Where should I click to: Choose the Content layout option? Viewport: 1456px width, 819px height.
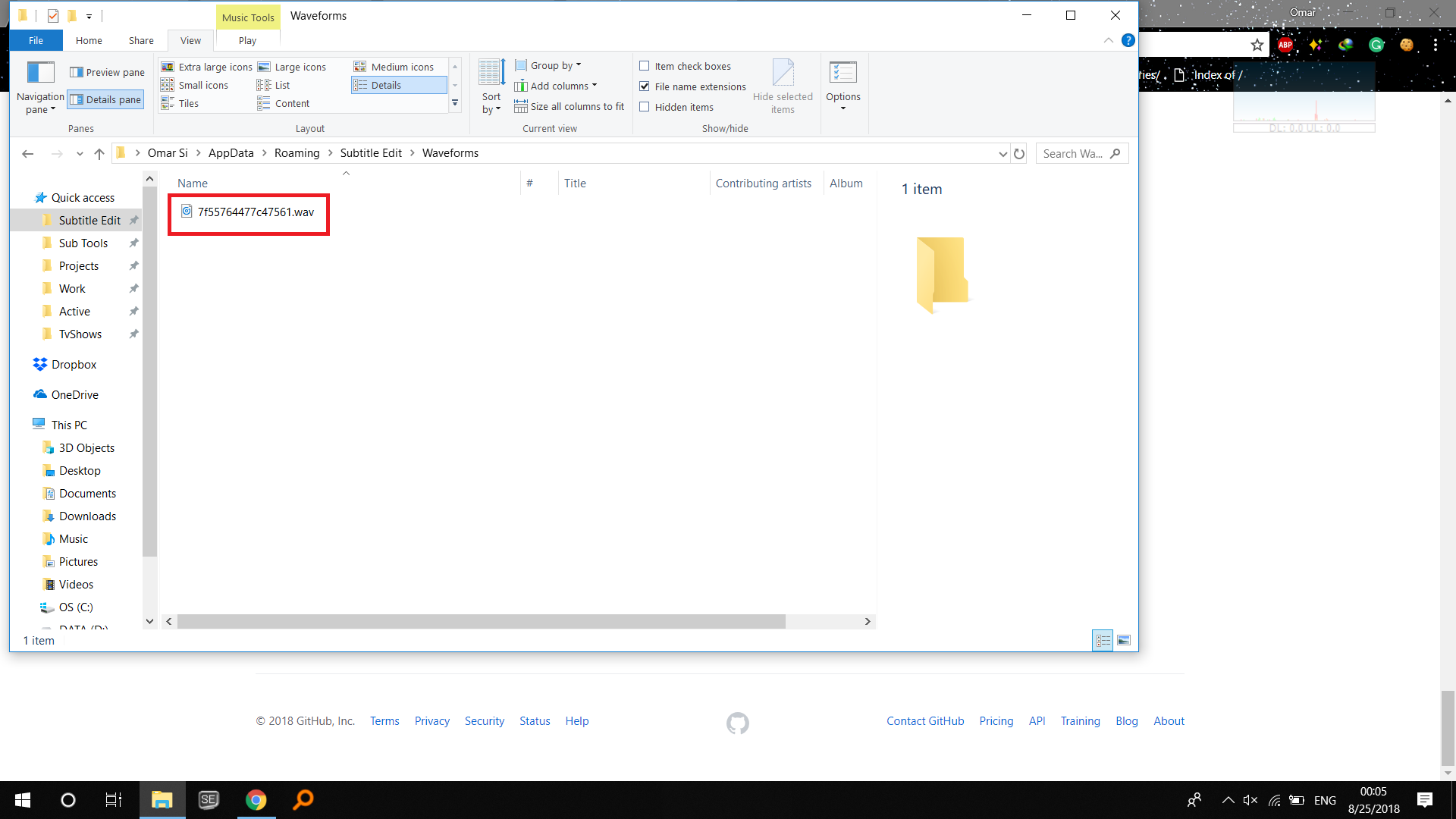pos(284,103)
